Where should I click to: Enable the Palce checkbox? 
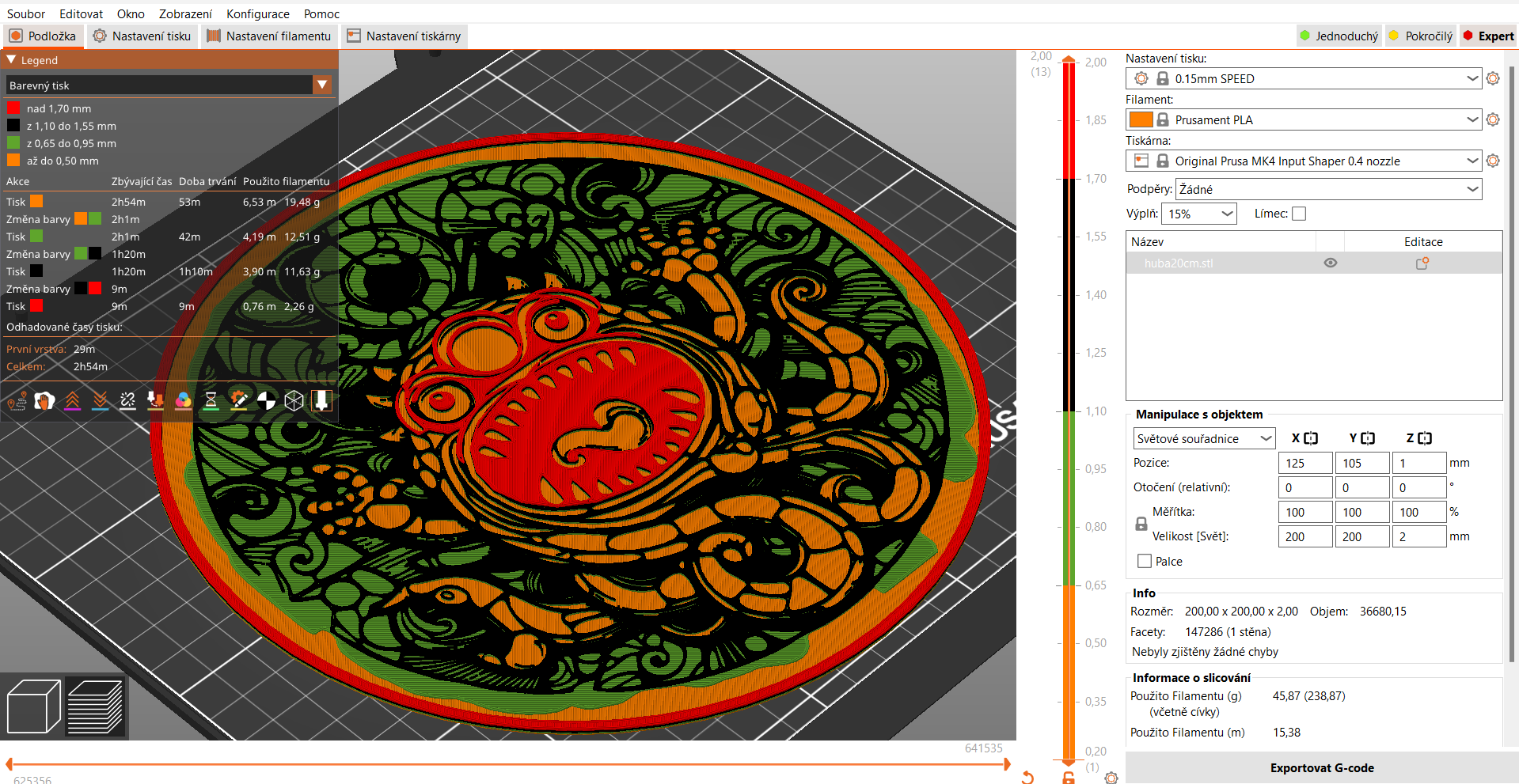[1145, 561]
